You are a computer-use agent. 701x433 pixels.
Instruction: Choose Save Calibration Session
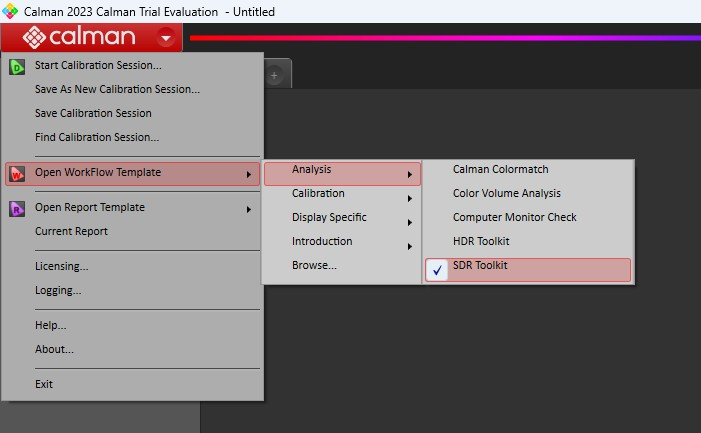(93, 114)
